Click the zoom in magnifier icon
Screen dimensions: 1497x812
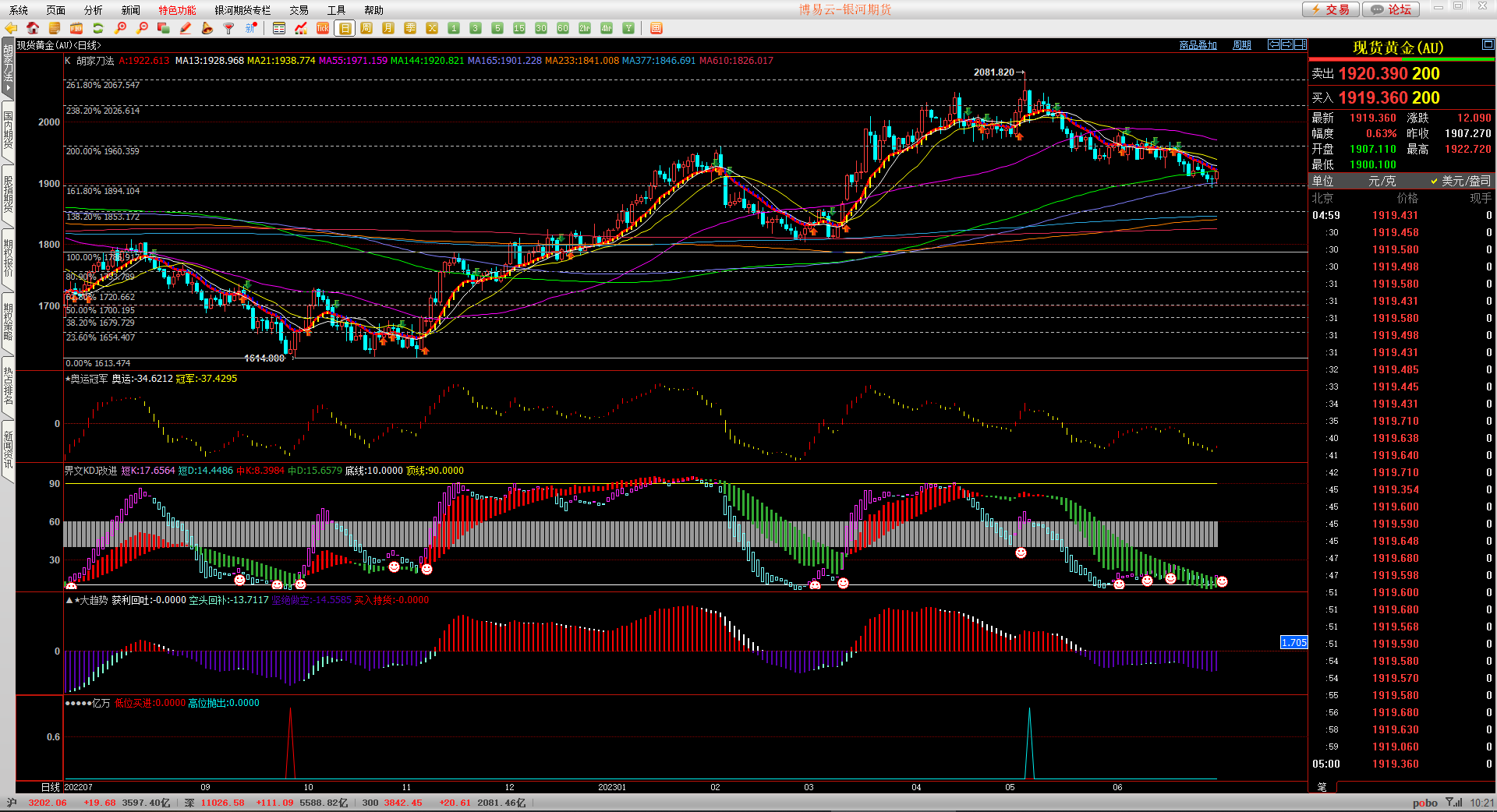(x=120, y=28)
